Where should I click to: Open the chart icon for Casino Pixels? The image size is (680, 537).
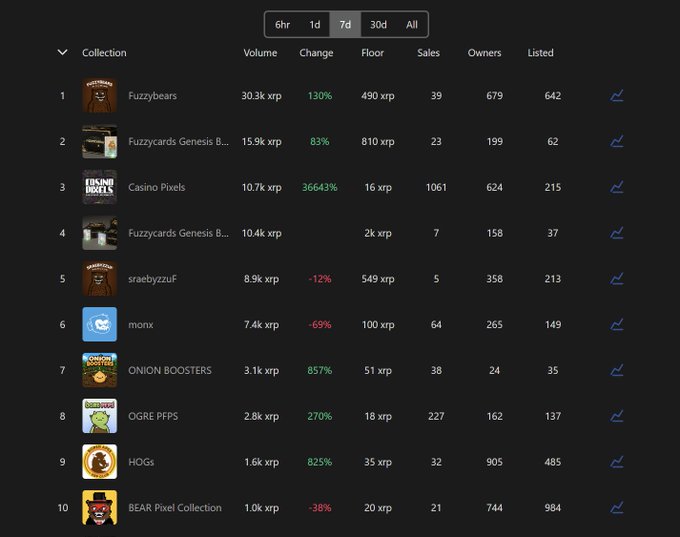[617, 187]
